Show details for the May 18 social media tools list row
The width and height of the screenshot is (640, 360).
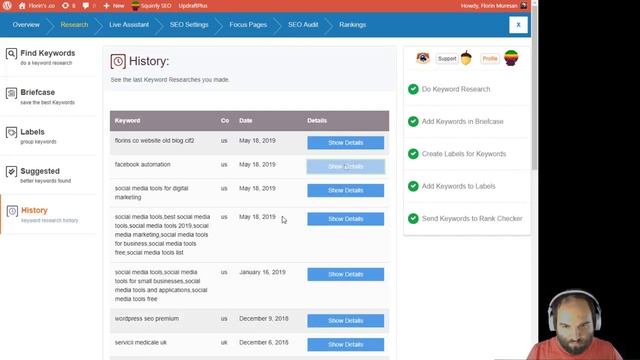[x=346, y=219]
